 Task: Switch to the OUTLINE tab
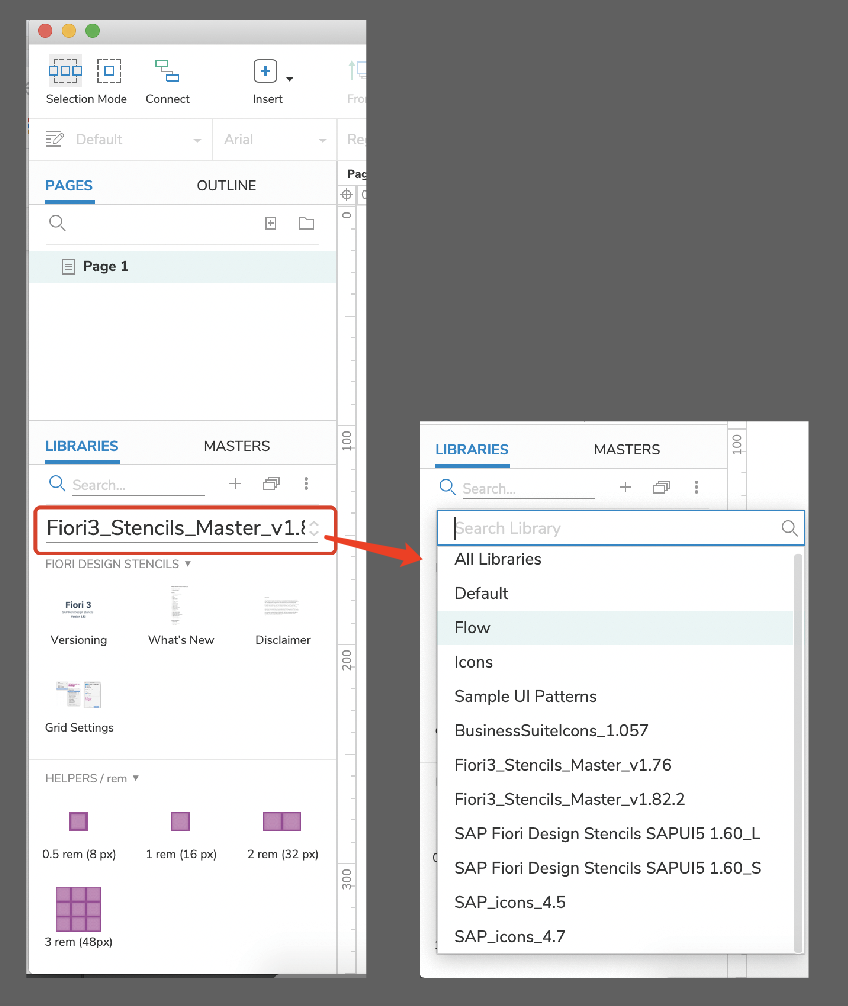pyautogui.click(x=226, y=185)
